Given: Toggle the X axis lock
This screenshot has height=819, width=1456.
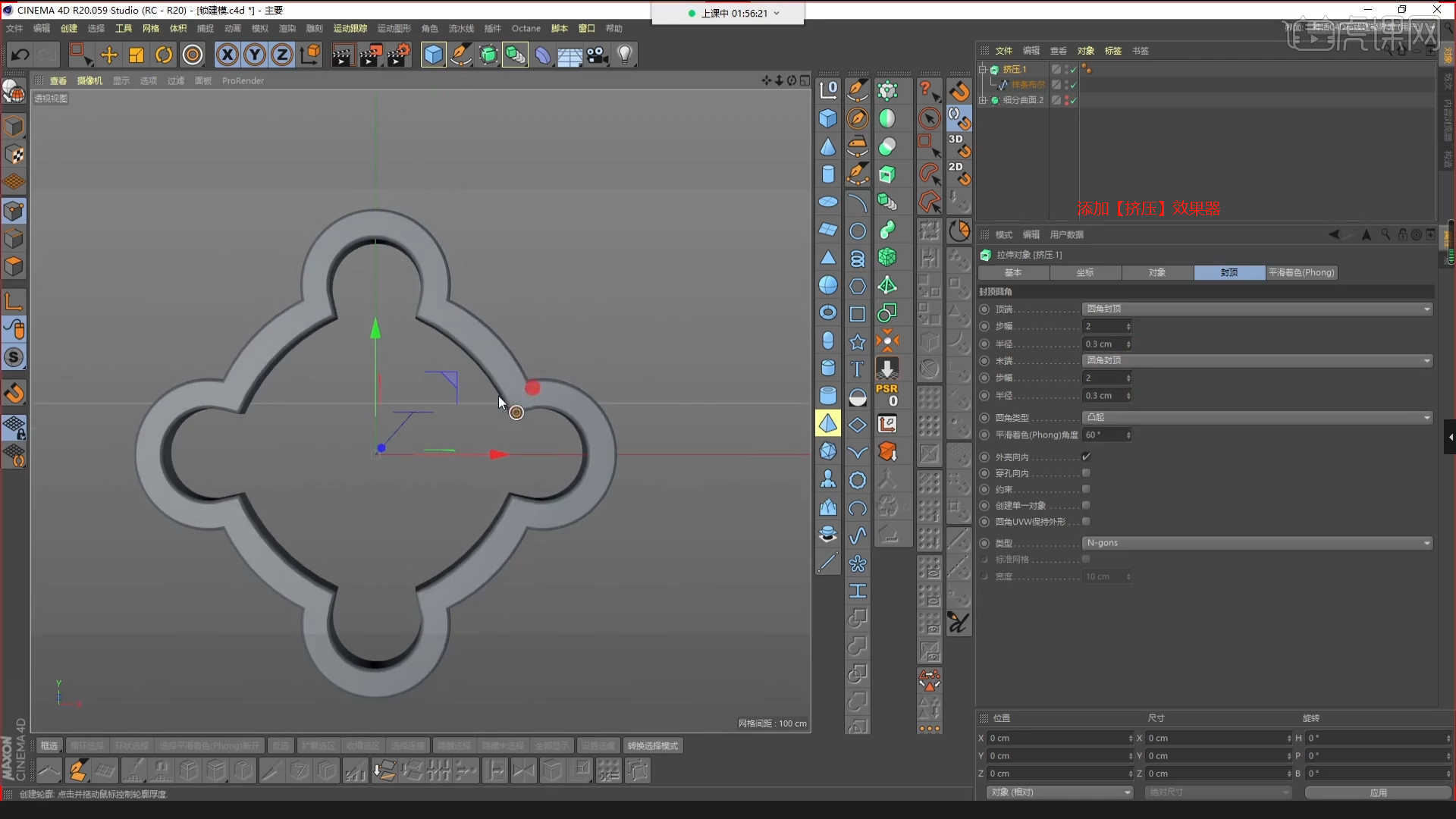Looking at the screenshot, I should pyautogui.click(x=227, y=55).
